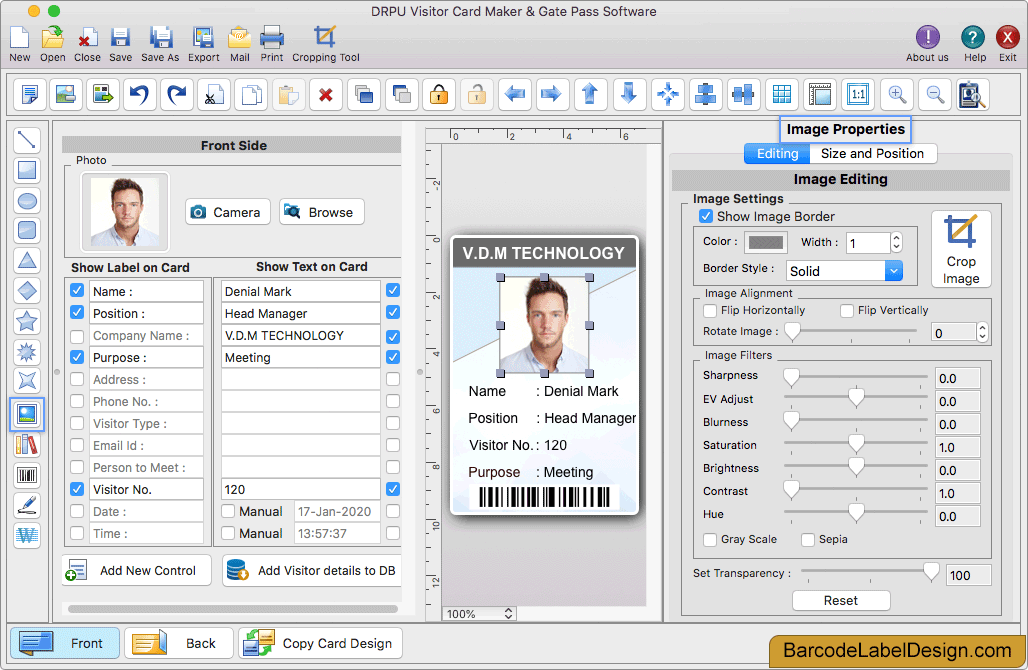Click the visitor photo thumbnail in Photo panel
1028x670 pixels.
pos(125,212)
